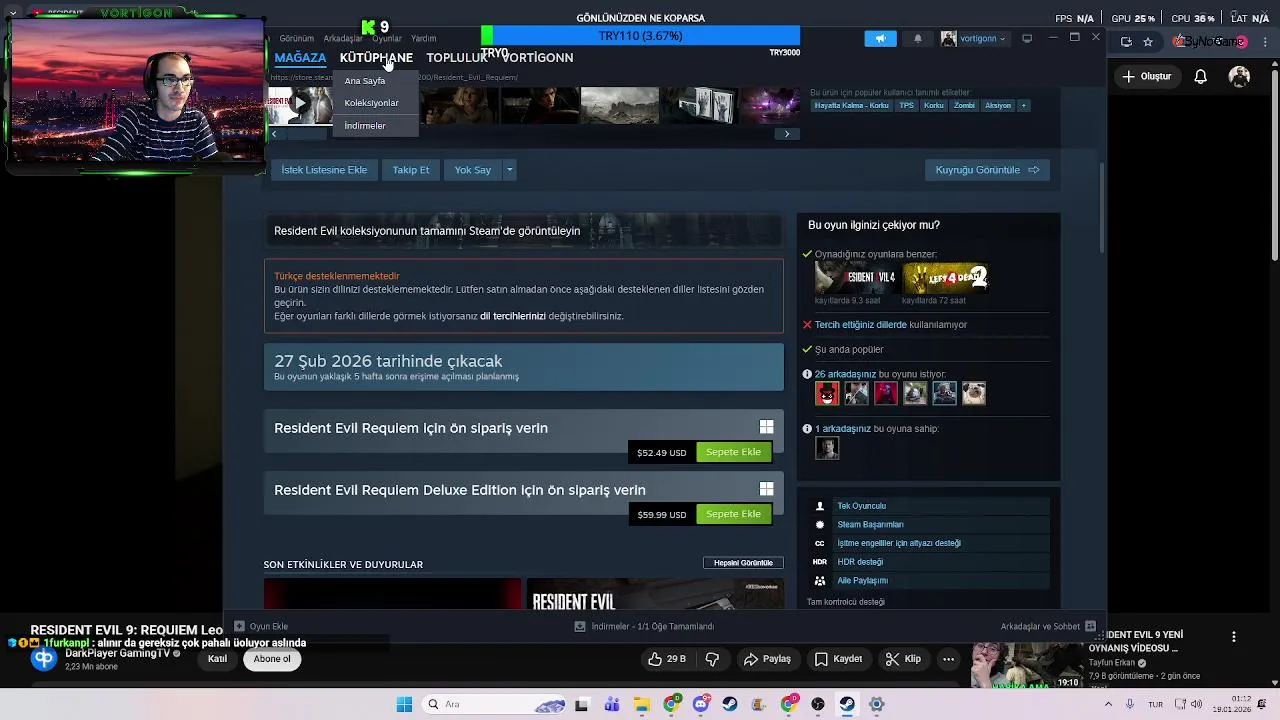Open the Görünüm menu
Viewport: 1280px width, 720px height.
click(x=297, y=38)
